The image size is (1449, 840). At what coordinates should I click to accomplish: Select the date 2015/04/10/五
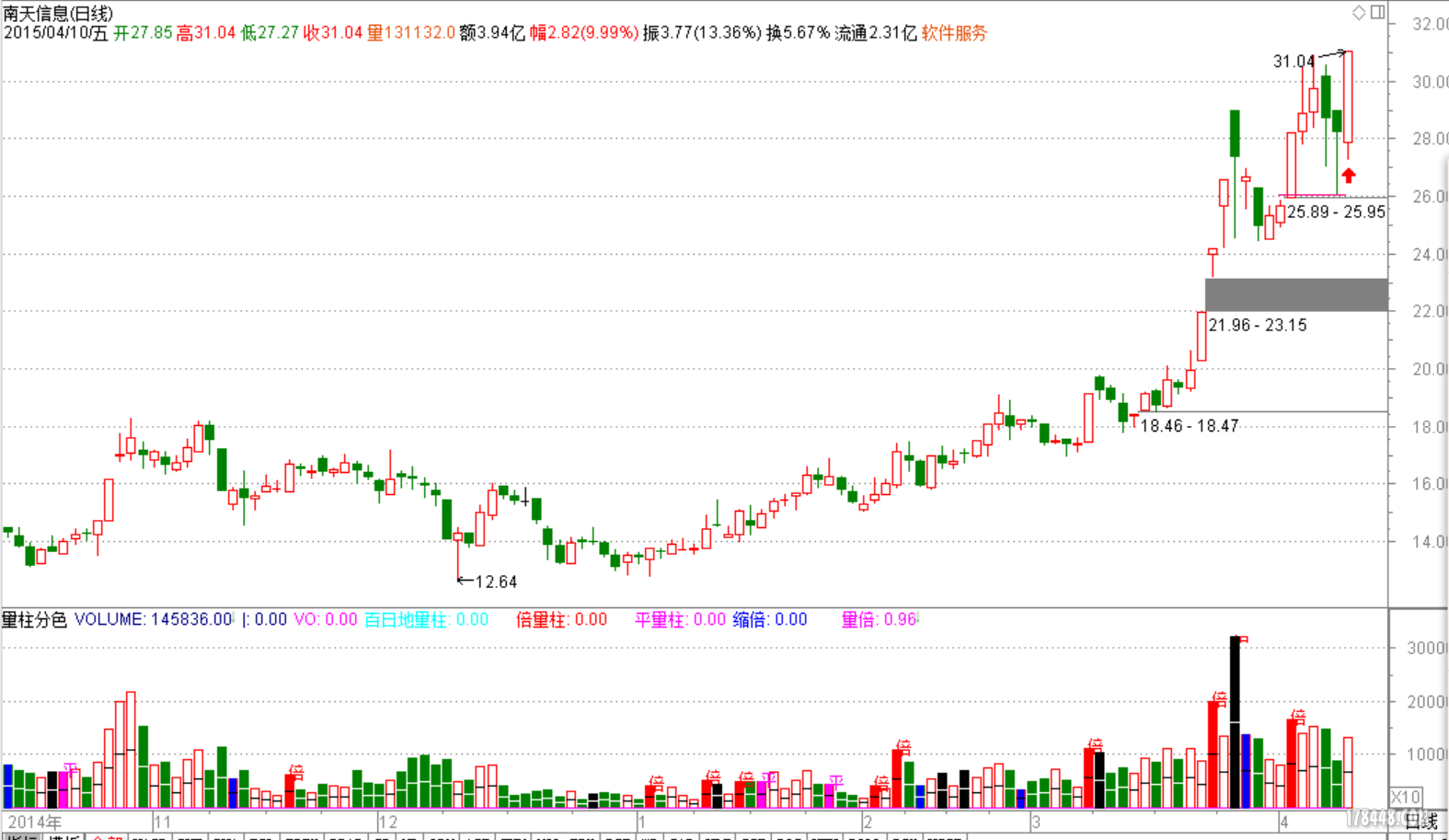point(55,33)
